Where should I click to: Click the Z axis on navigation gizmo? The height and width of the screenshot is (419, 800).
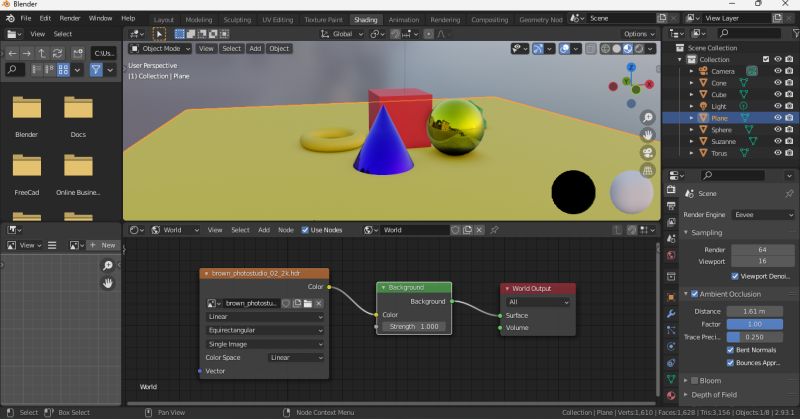coord(631,67)
